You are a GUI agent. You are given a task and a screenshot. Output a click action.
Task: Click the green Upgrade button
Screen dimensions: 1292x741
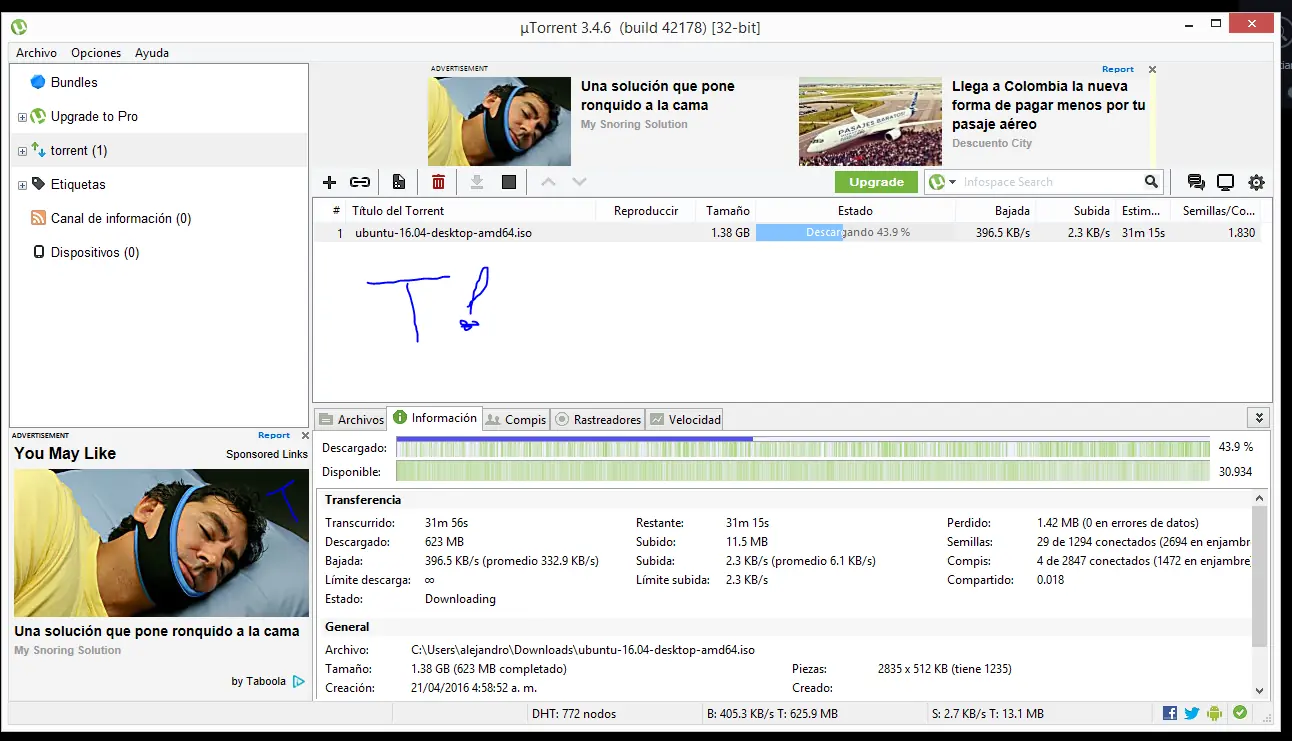876,182
